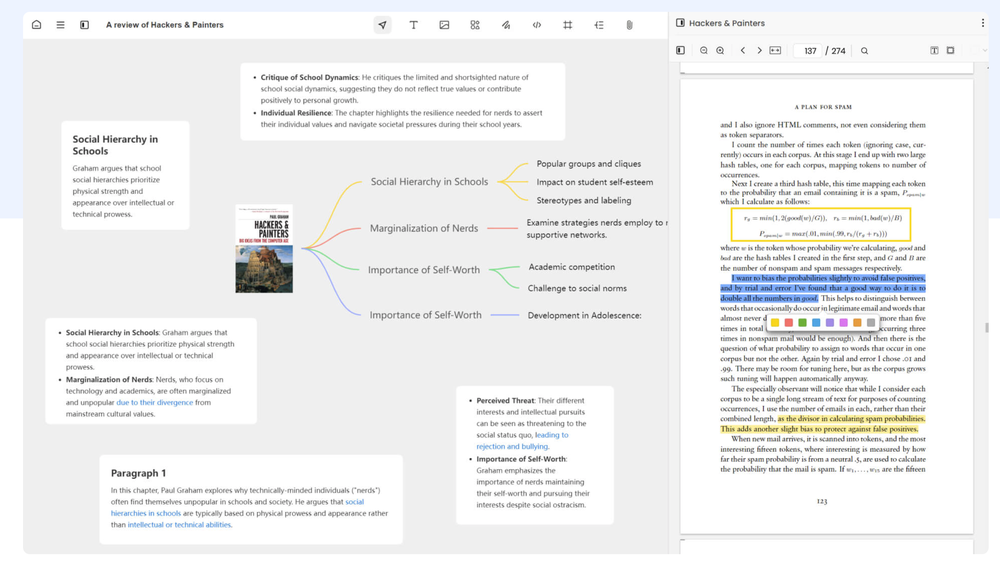Expand the faint dropdown in PDF toolbar
The width and height of the screenshot is (1000, 566).
984,50
